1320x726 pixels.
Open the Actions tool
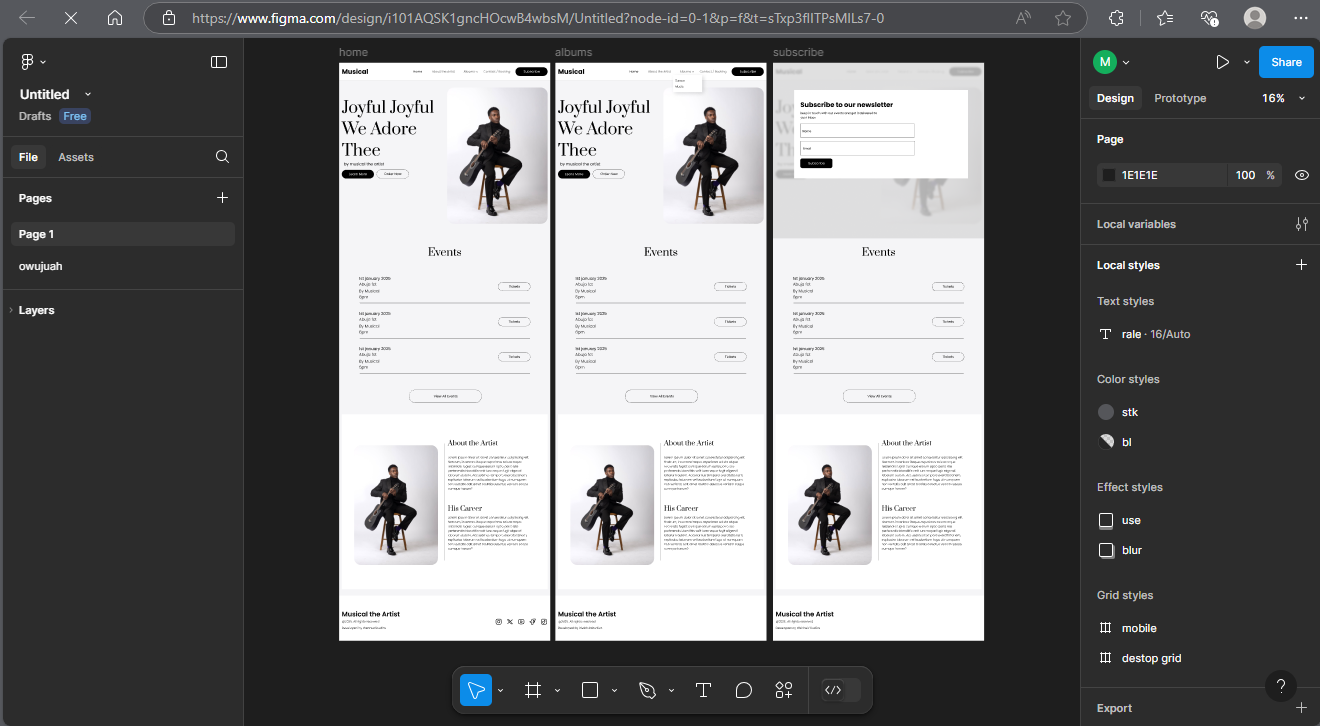pyautogui.click(x=783, y=690)
